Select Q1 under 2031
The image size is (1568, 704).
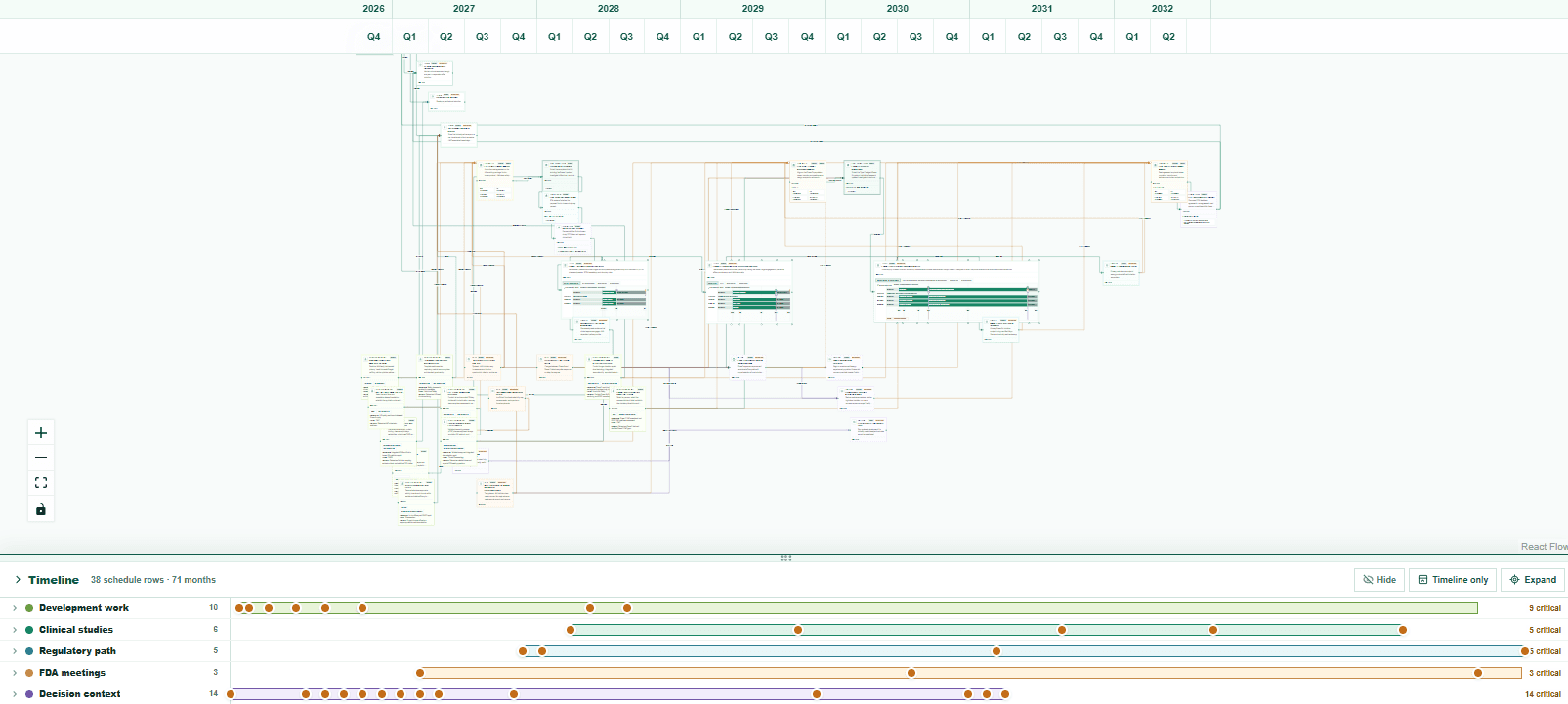pyautogui.click(x=989, y=36)
